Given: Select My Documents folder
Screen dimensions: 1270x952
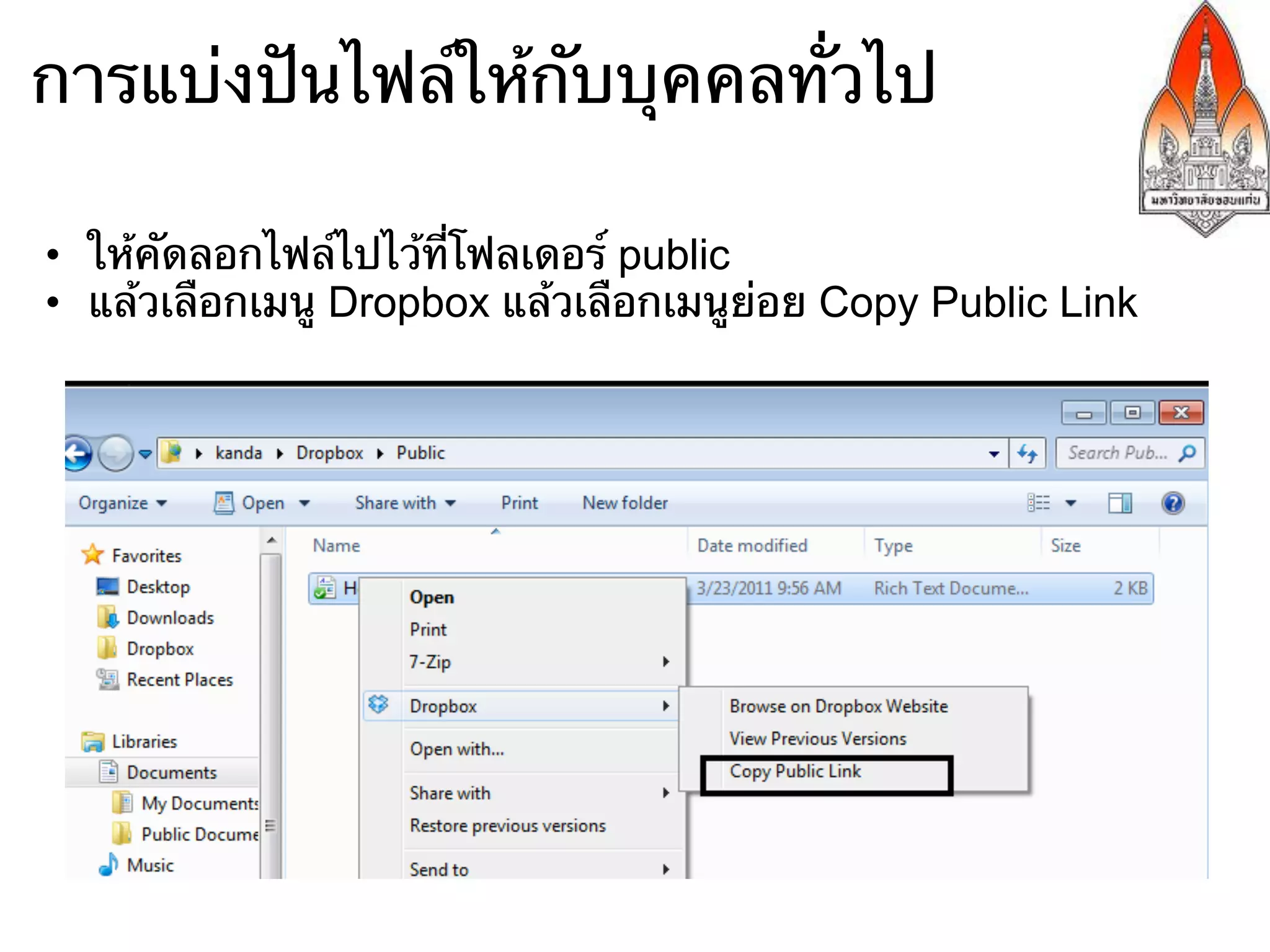Looking at the screenshot, I should [200, 804].
